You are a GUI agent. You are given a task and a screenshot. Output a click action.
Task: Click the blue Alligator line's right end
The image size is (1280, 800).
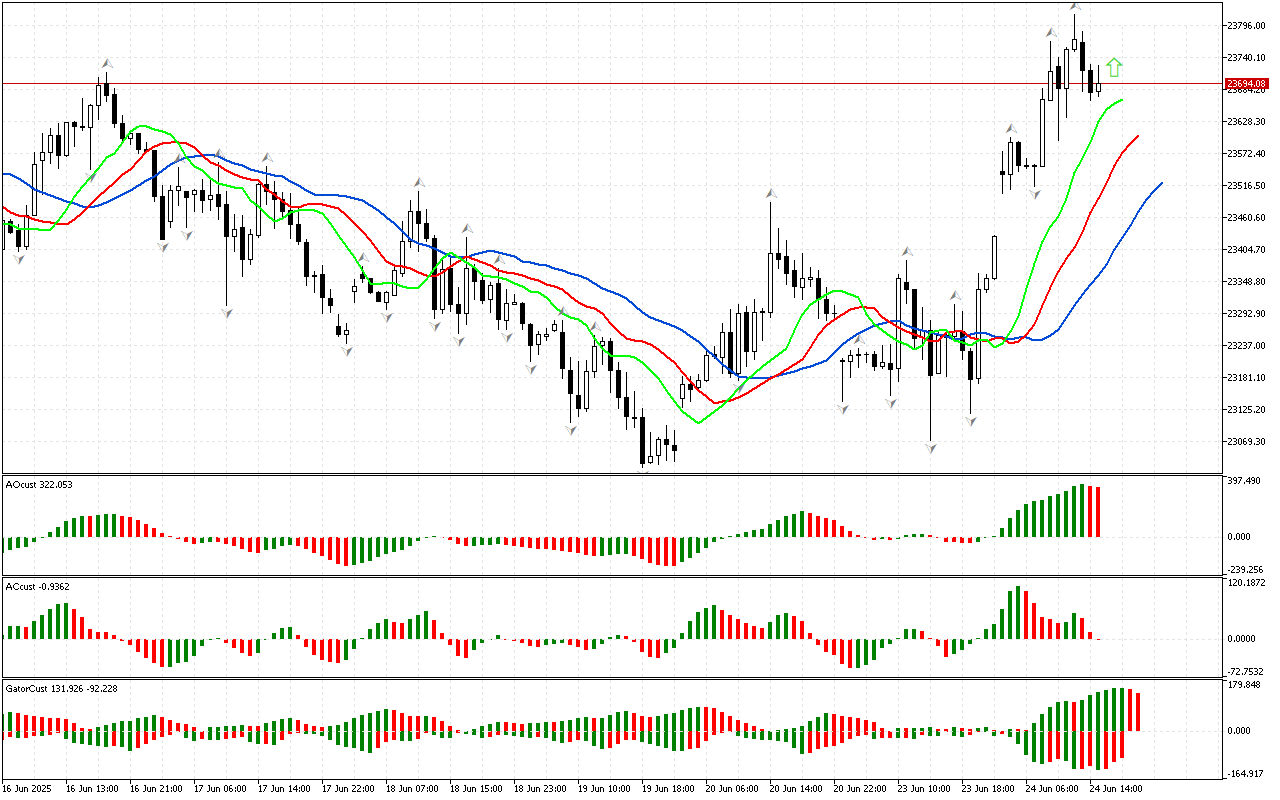1161,183
